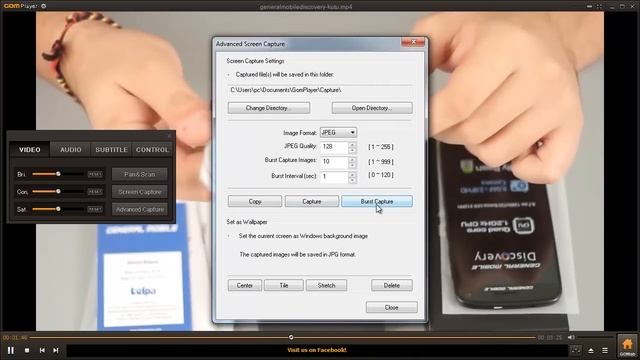The width and height of the screenshot is (640, 360).
Task: Decrease the JPEG Quality value
Action: coord(352,150)
